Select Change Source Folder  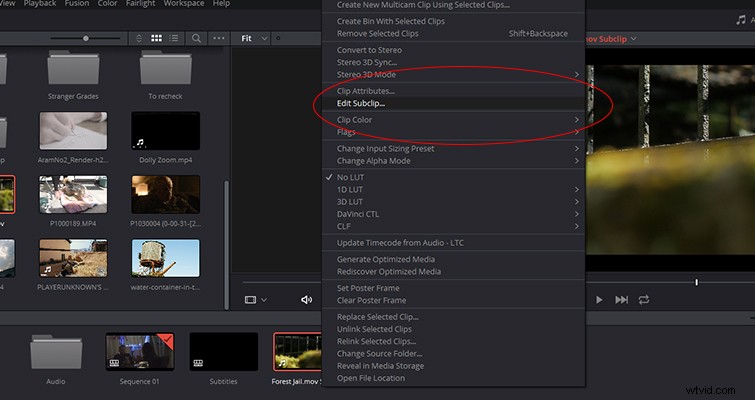click(454, 353)
